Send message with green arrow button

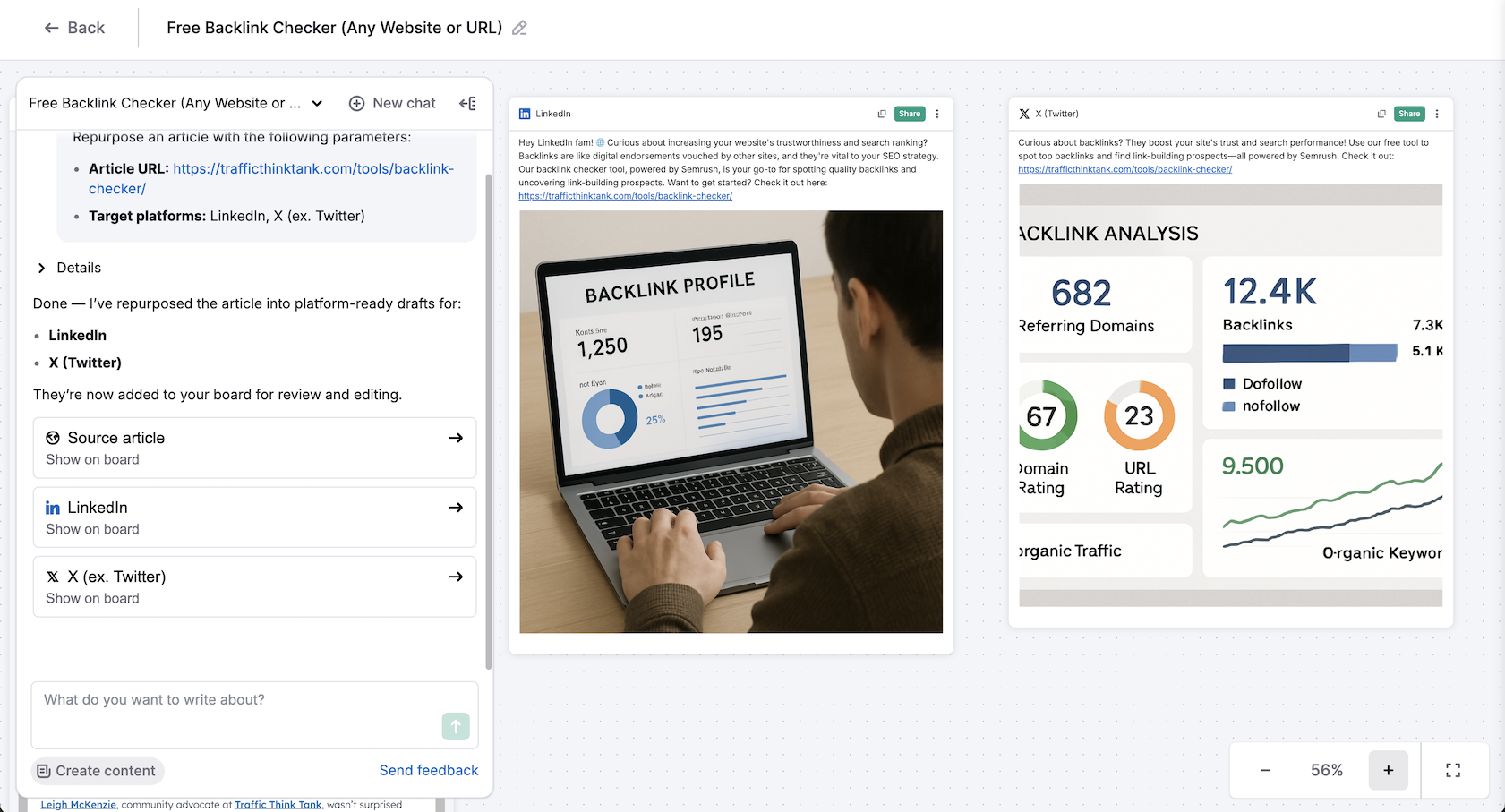pos(456,726)
